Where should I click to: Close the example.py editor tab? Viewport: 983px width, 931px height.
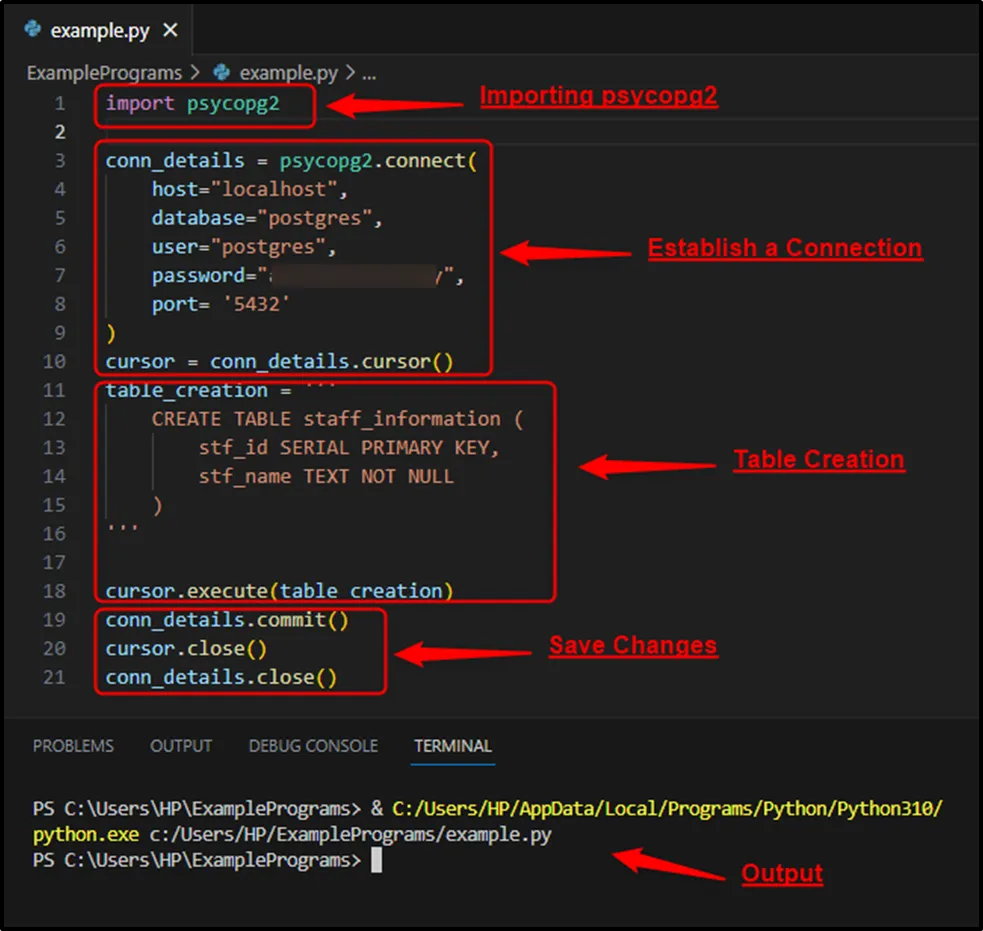(170, 30)
